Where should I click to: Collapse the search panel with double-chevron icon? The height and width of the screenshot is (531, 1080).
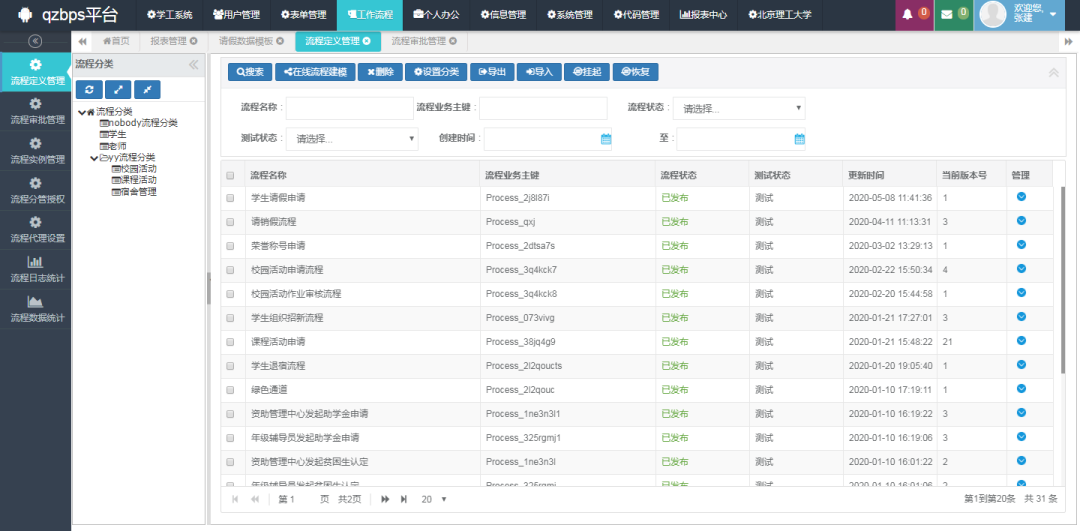(x=1053, y=72)
